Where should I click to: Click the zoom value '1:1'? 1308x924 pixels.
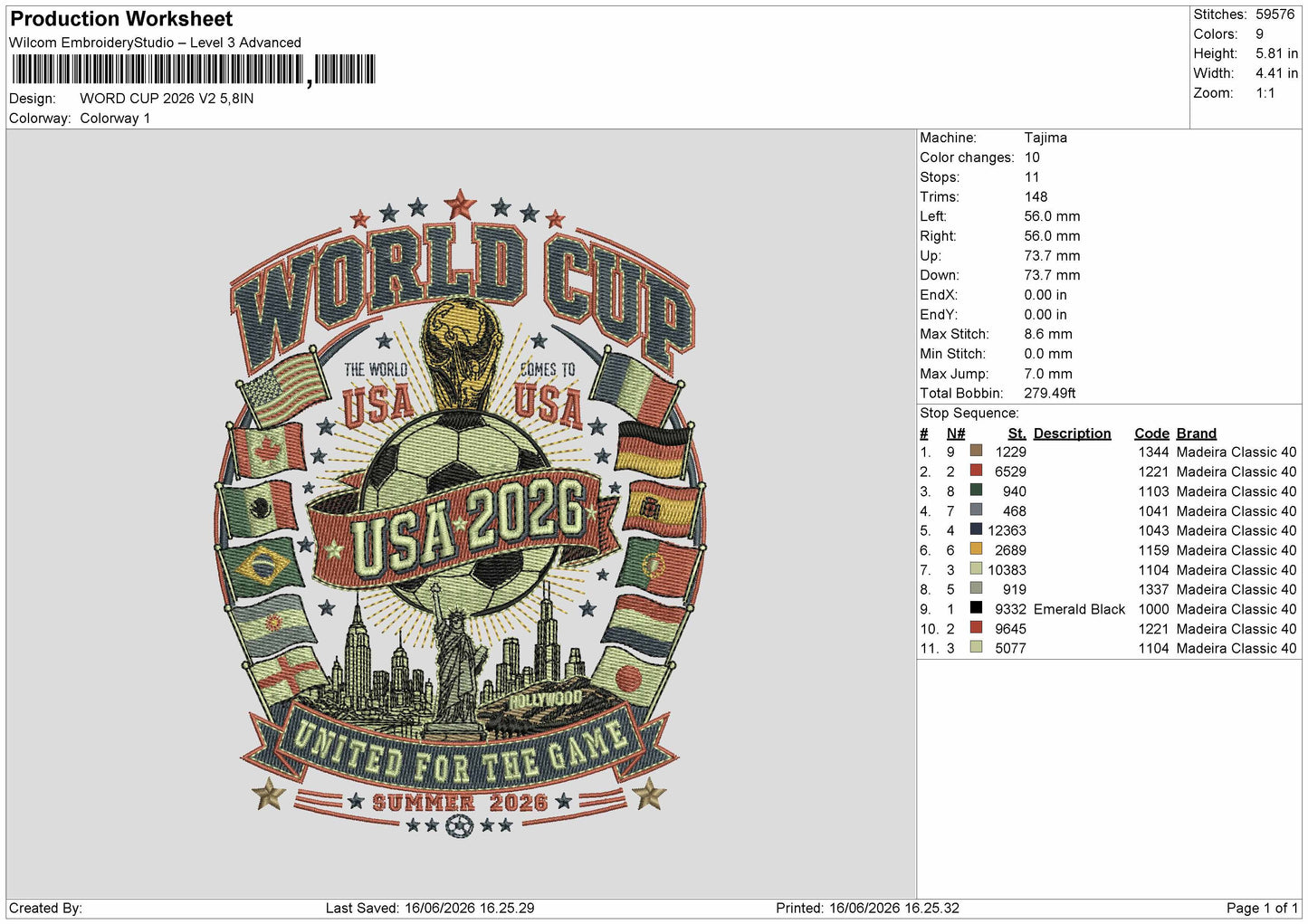point(1265,93)
